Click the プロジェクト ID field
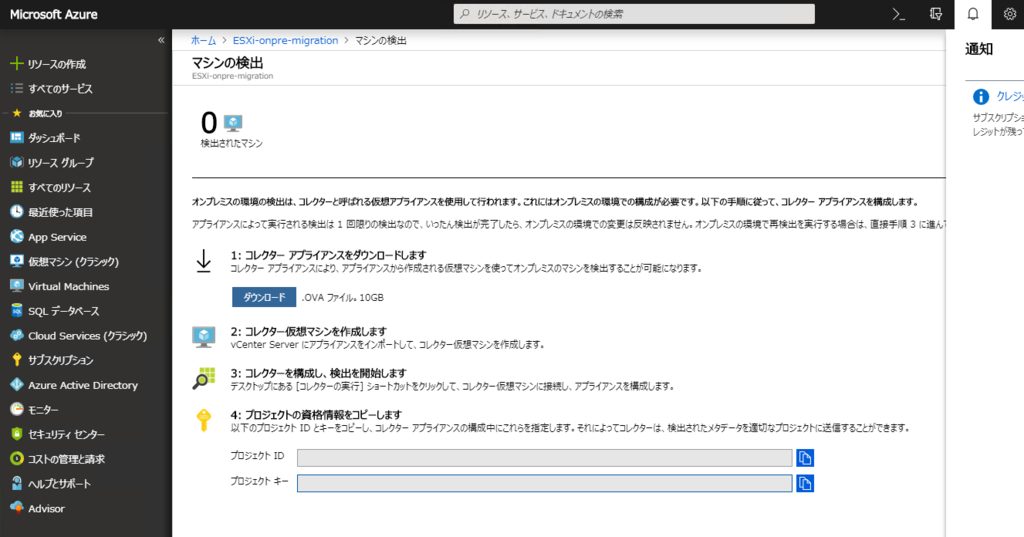This screenshot has height=537, width=1024. (545, 458)
